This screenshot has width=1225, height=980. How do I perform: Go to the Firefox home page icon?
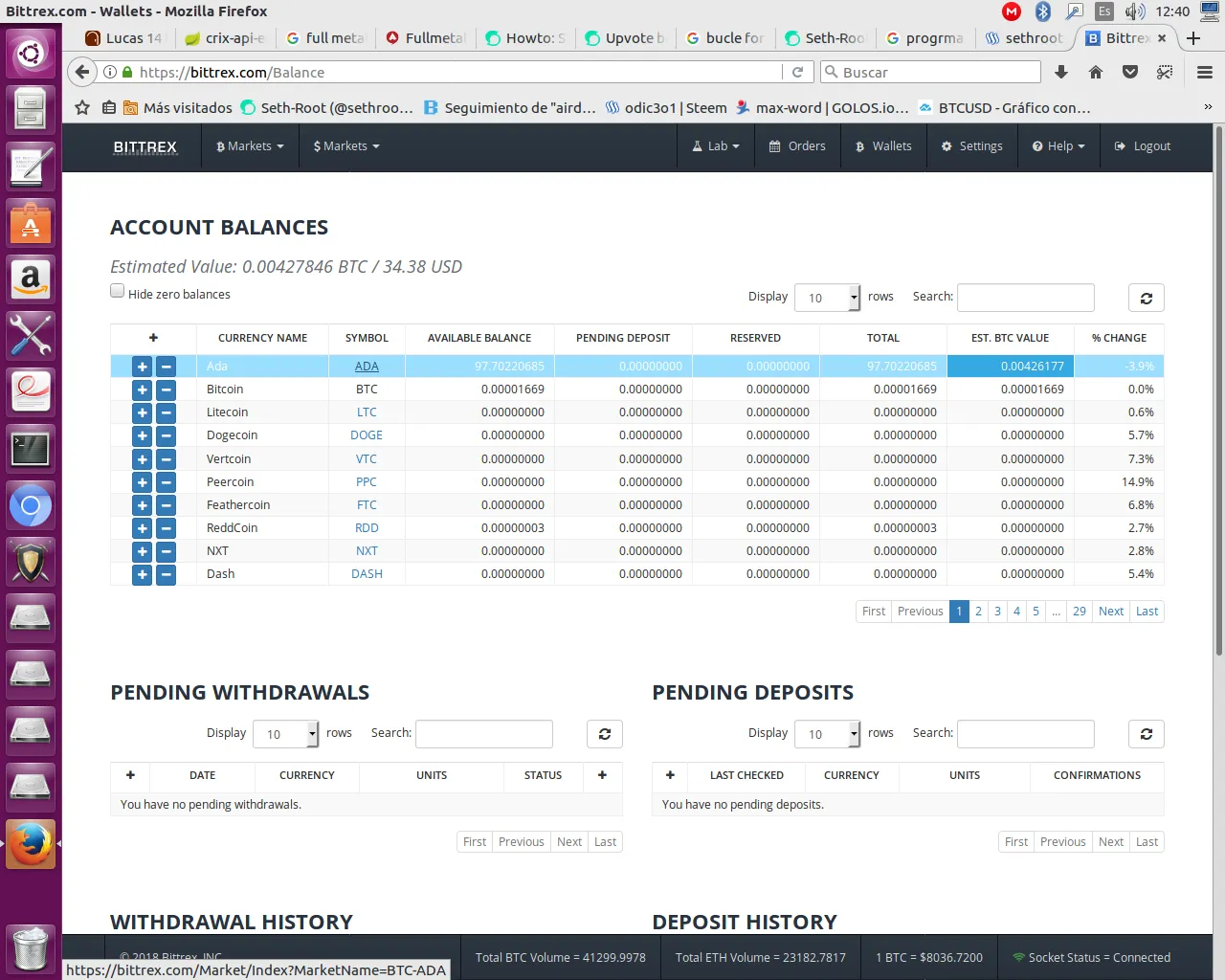1096,72
